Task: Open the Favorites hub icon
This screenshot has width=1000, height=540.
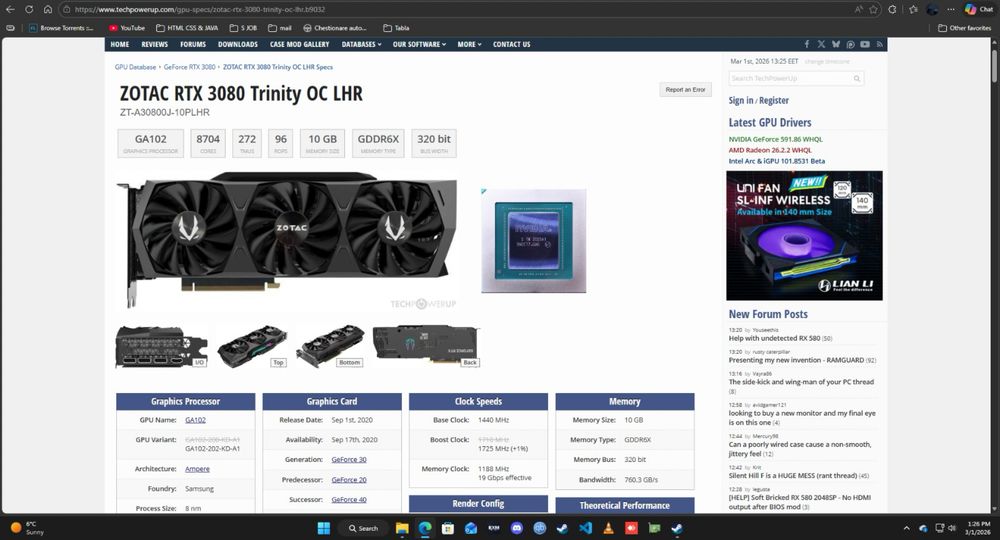Action: (913, 10)
